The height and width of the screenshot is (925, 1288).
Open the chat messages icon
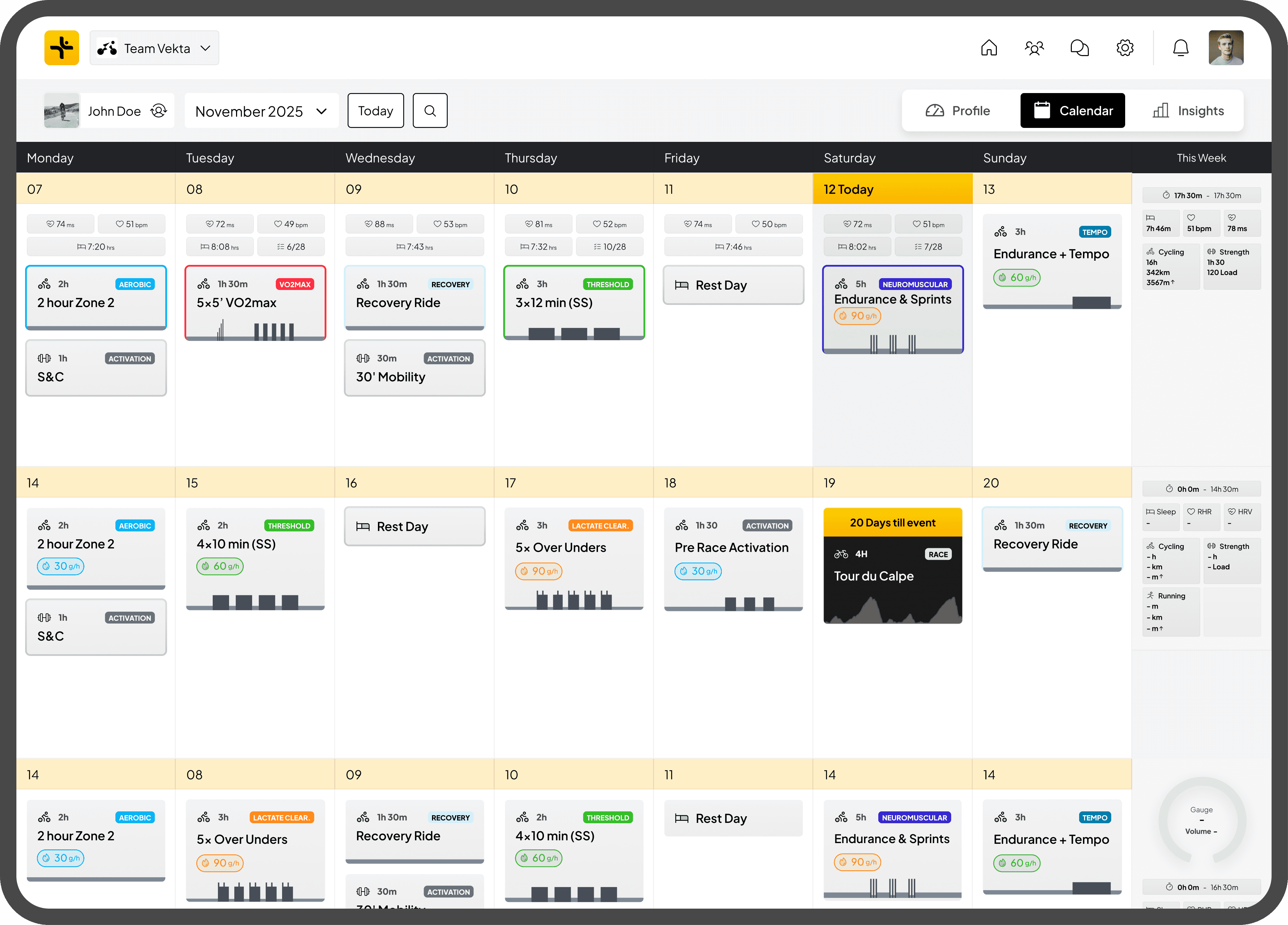point(1079,48)
